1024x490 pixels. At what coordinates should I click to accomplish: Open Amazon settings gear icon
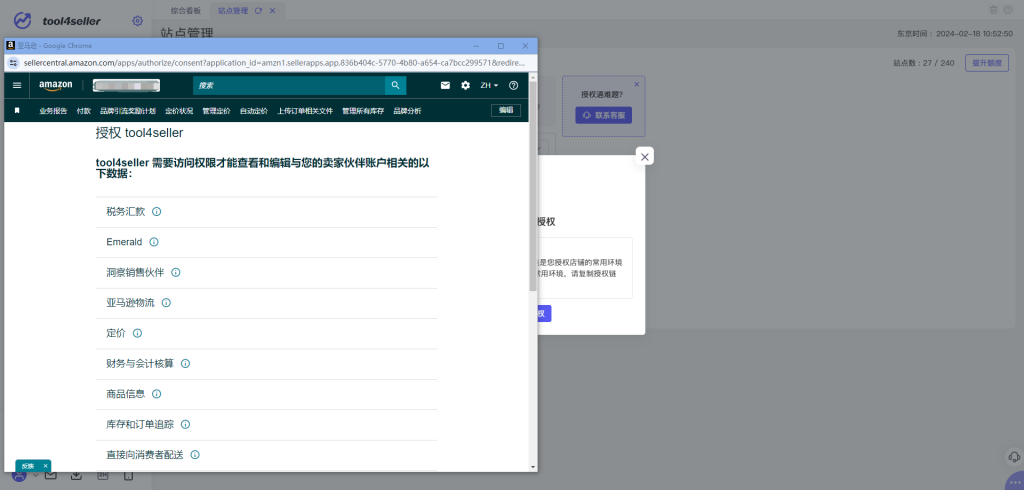click(x=466, y=86)
